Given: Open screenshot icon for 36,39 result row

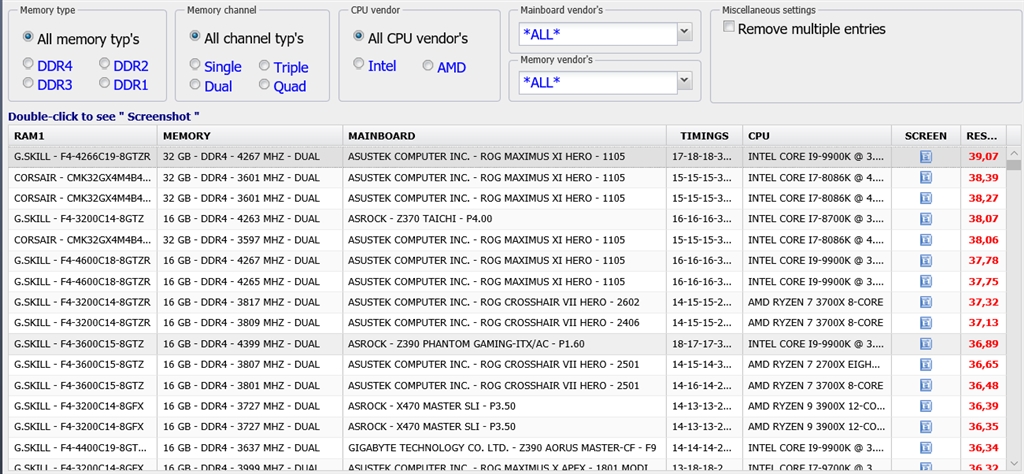Looking at the screenshot, I should (x=926, y=406).
